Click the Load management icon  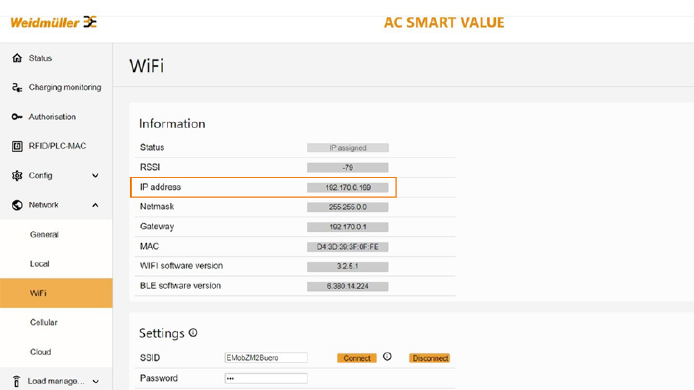click(x=16, y=381)
